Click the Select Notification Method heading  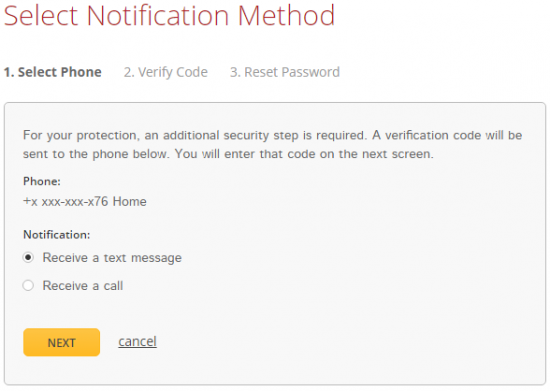point(169,15)
